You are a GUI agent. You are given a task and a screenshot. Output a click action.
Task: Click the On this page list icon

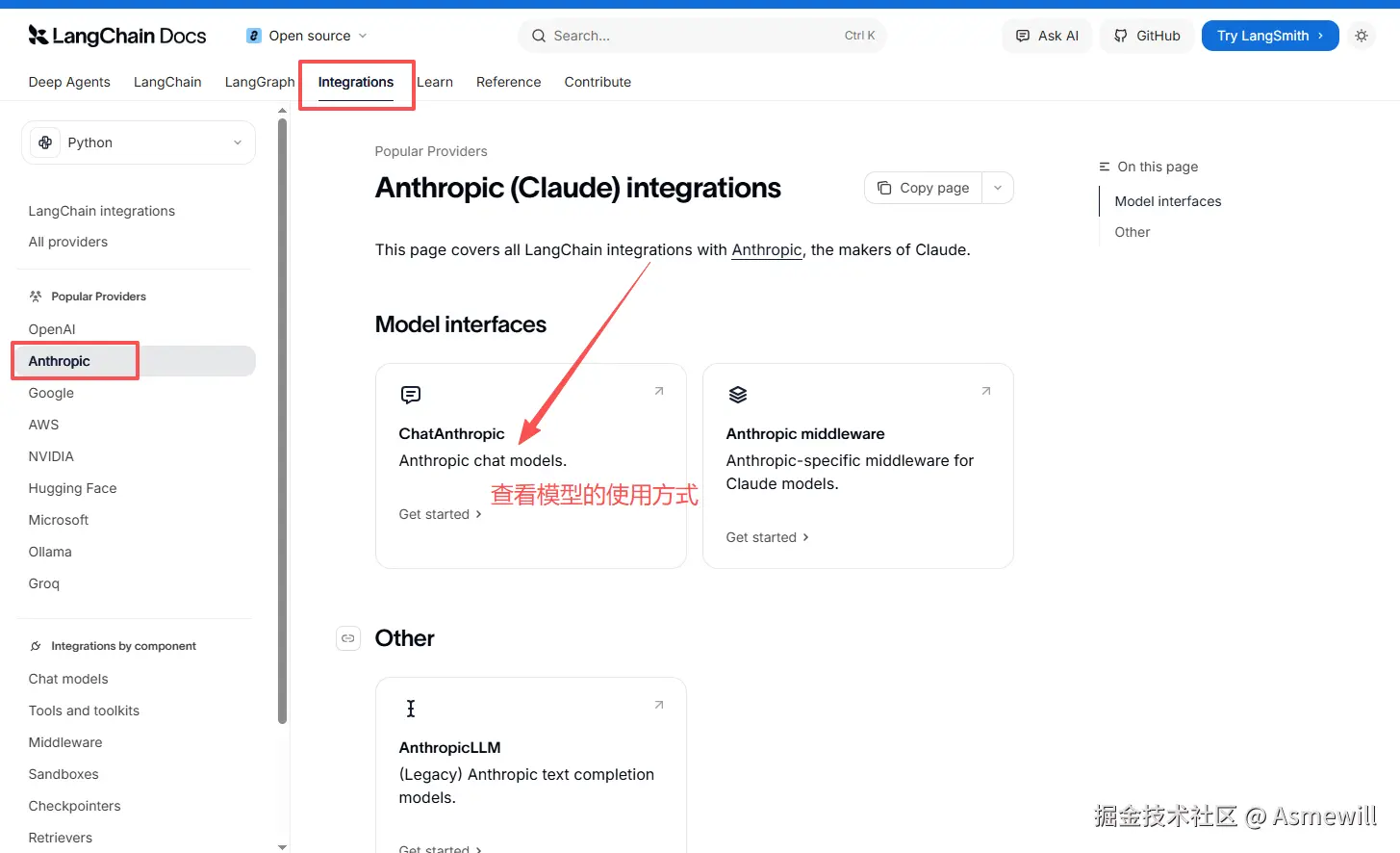[x=1105, y=167]
